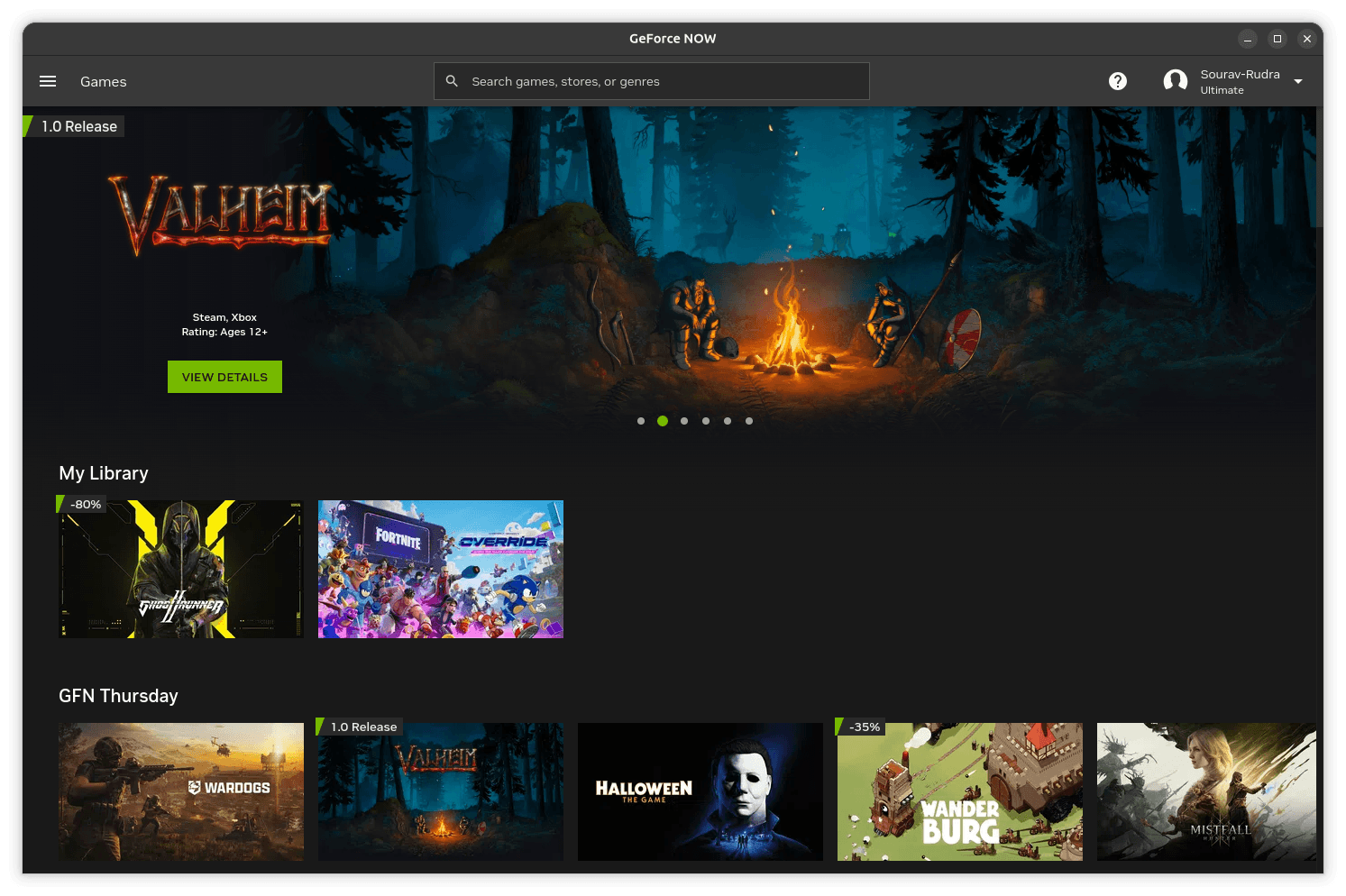Open the help question mark icon

1118,81
